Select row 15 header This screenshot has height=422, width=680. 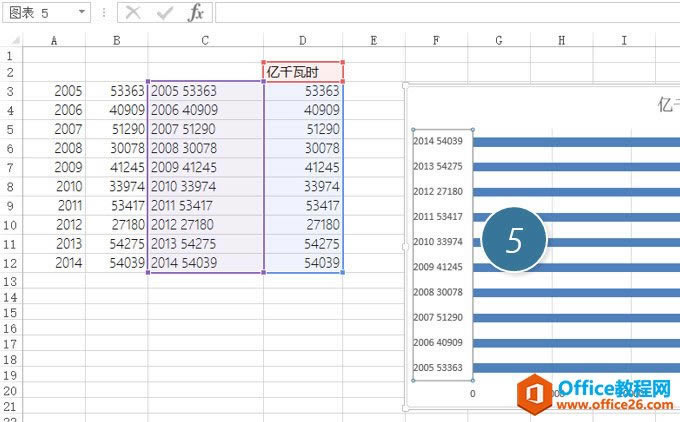(x=10, y=313)
